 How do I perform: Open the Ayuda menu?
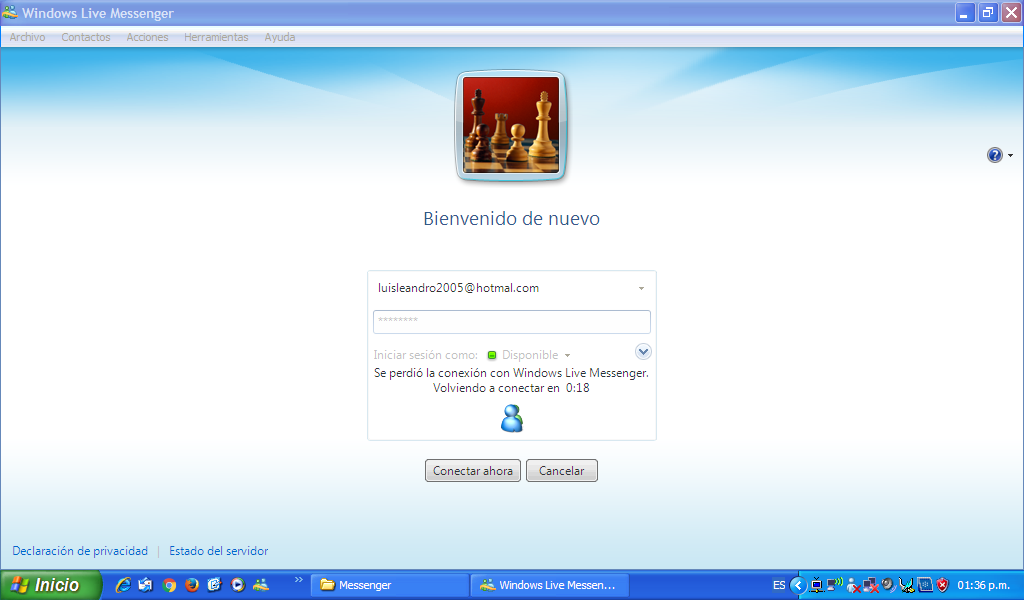(x=280, y=37)
